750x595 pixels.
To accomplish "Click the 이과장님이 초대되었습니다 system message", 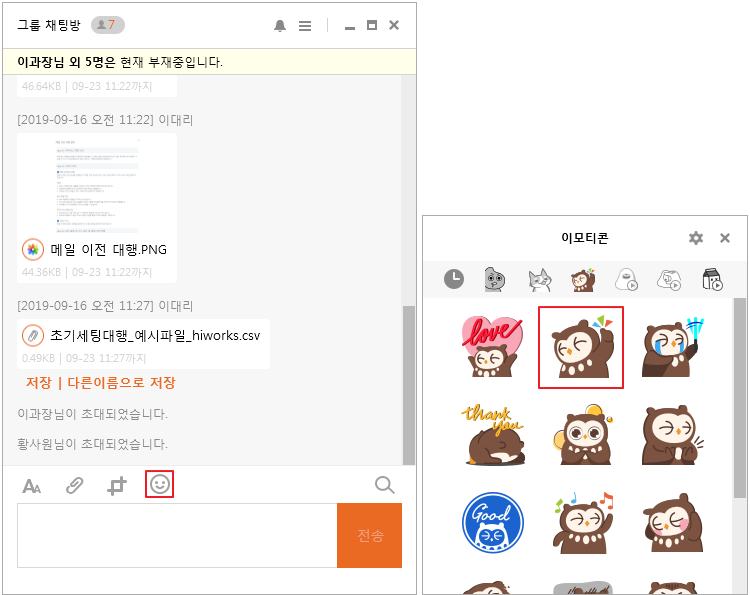I will pos(92,414).
